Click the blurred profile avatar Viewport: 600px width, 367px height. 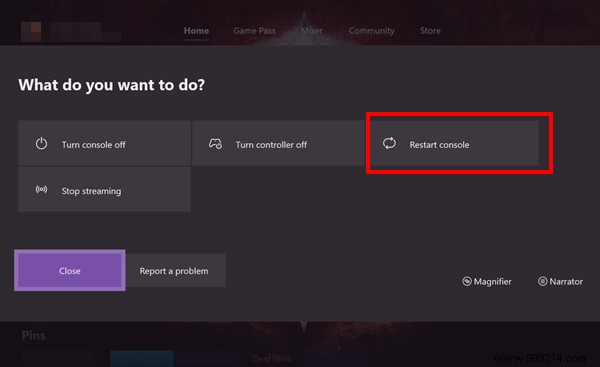pyautogui.click(x=31, y=32)
